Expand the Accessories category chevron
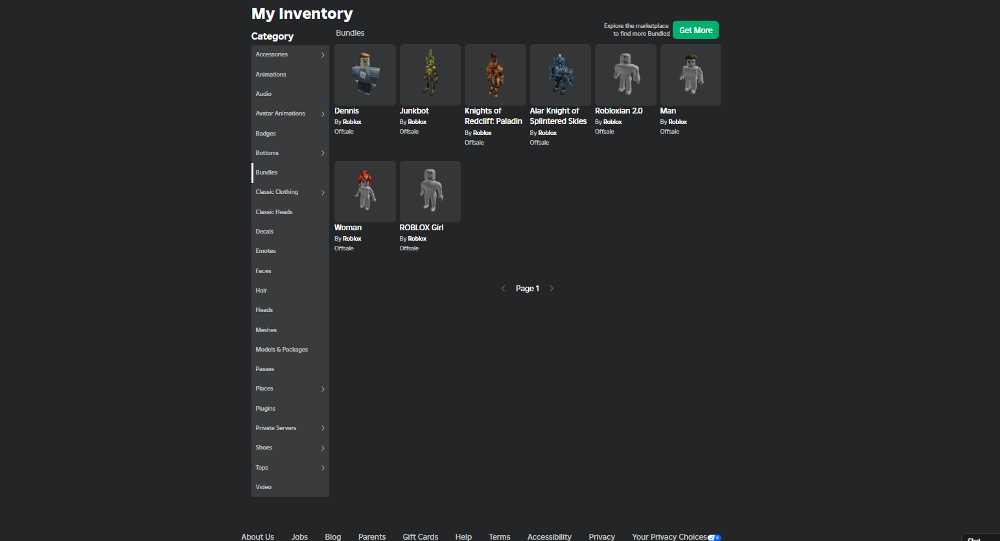Image resolution: width=1000 pixels, height=541 pixels. click(x=323, y=55)
